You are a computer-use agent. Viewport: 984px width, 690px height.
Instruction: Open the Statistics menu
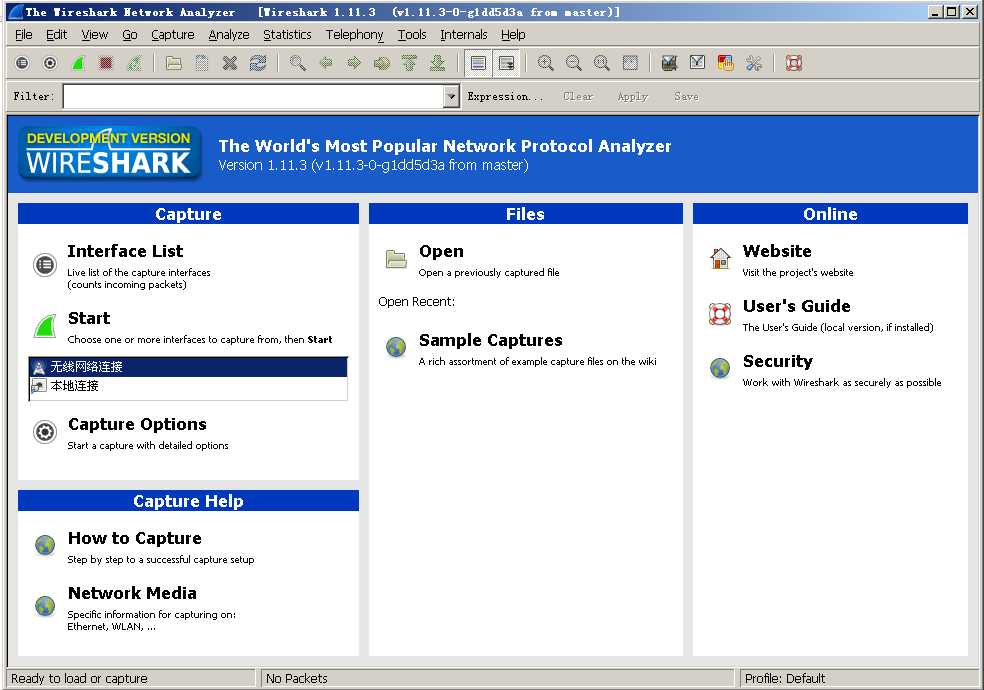tap(287, 34)
